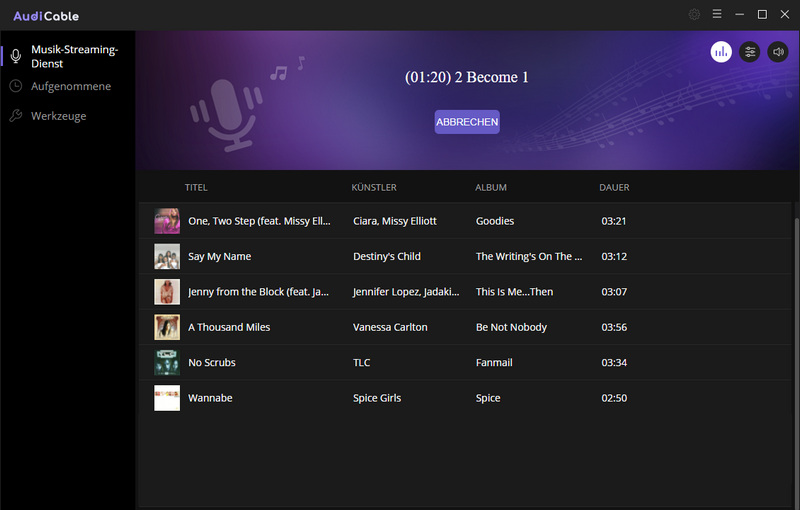800x510 pixels.
Task: Click the TITEL column header
Action: (x=196, y=188)
